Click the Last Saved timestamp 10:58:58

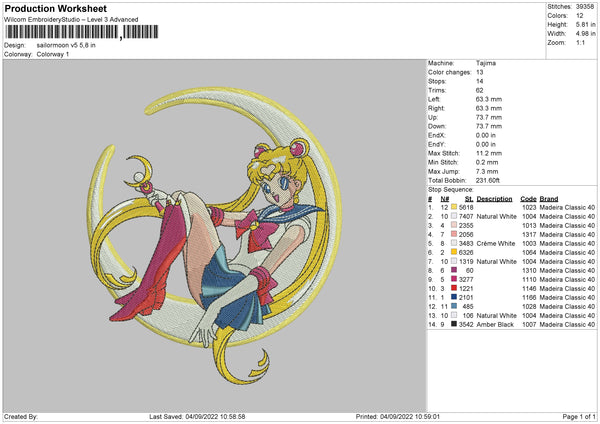click(x=230, y=416)
